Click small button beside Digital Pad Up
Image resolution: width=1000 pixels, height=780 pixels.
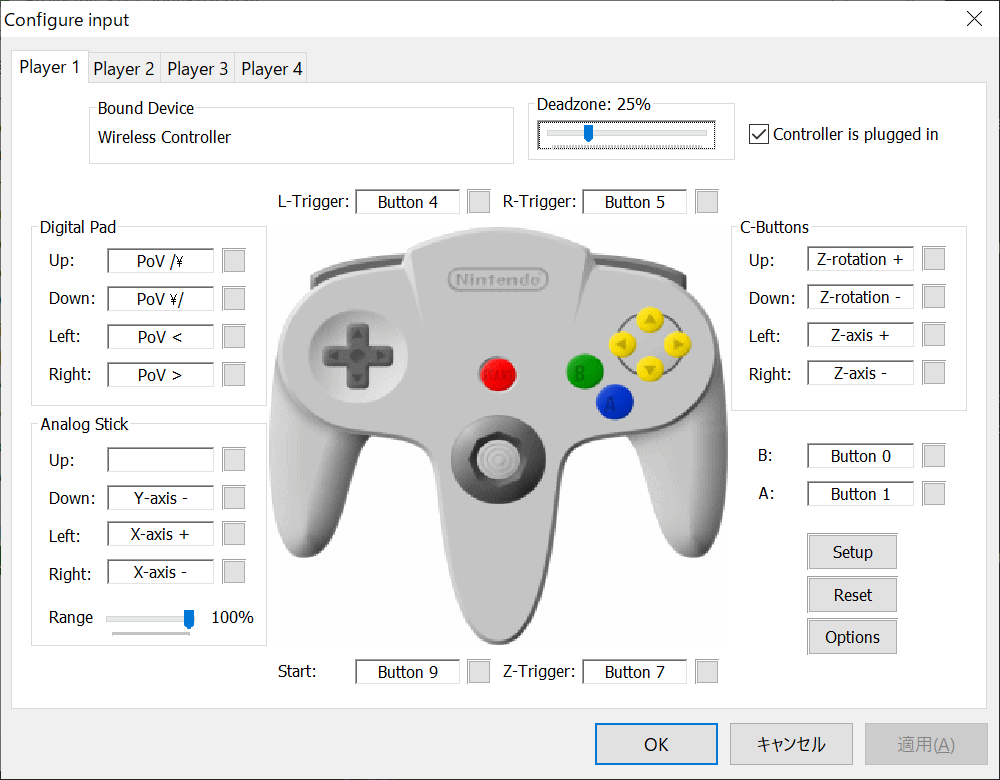click(x=234, y=261)
